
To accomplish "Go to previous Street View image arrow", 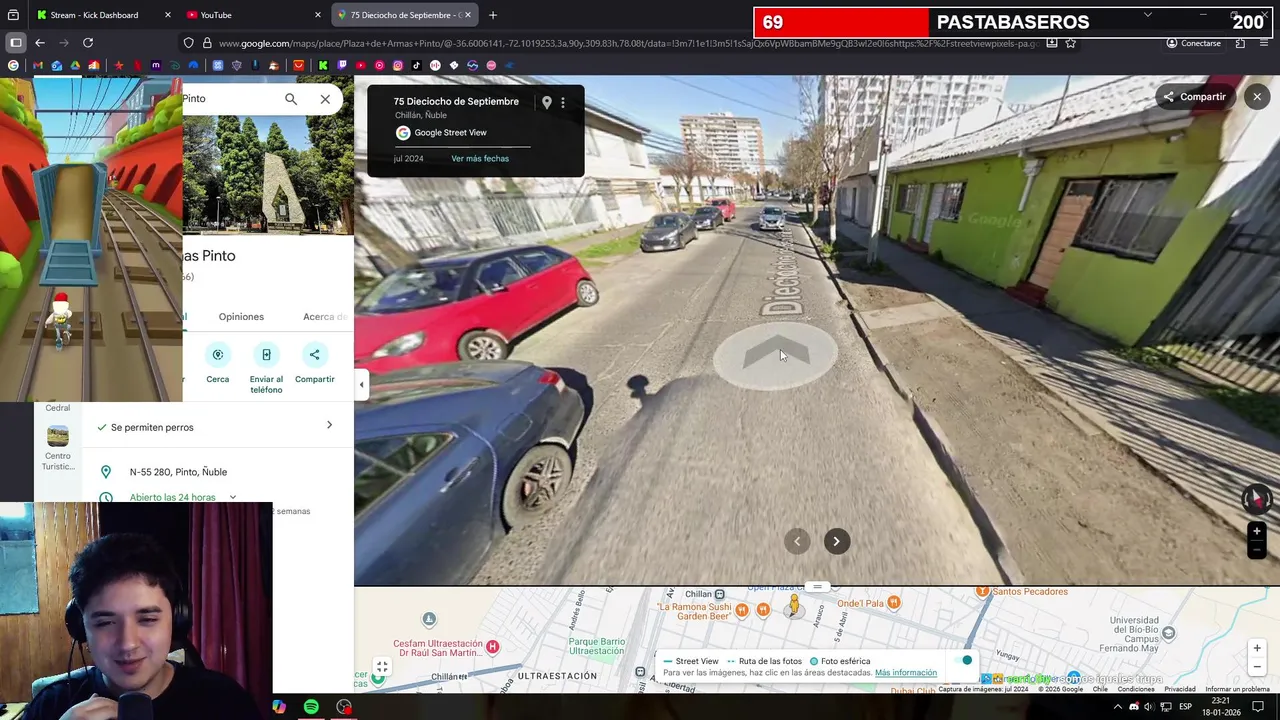I will point(797,541).
